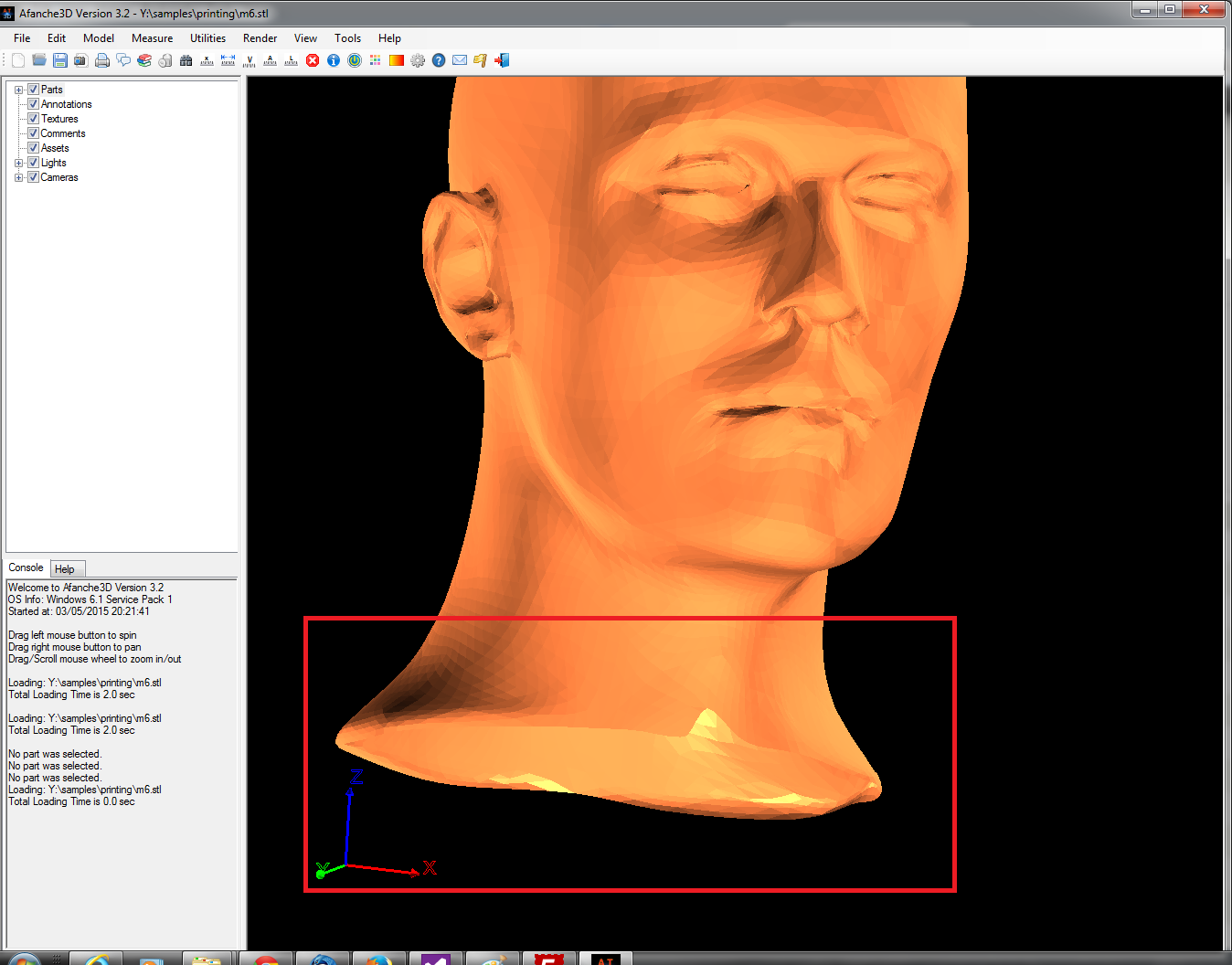Click the Print toolbar icon

point(102,60)
